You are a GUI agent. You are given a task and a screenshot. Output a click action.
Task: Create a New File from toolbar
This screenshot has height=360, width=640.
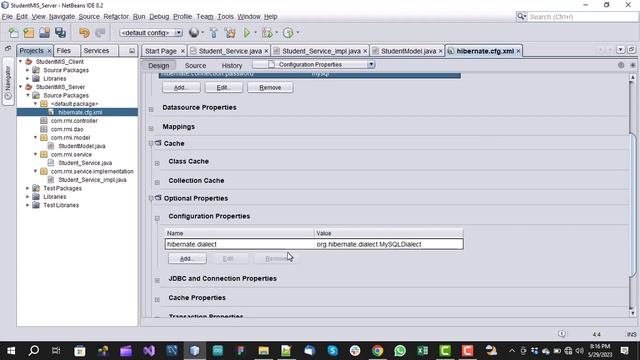[13, 33]
